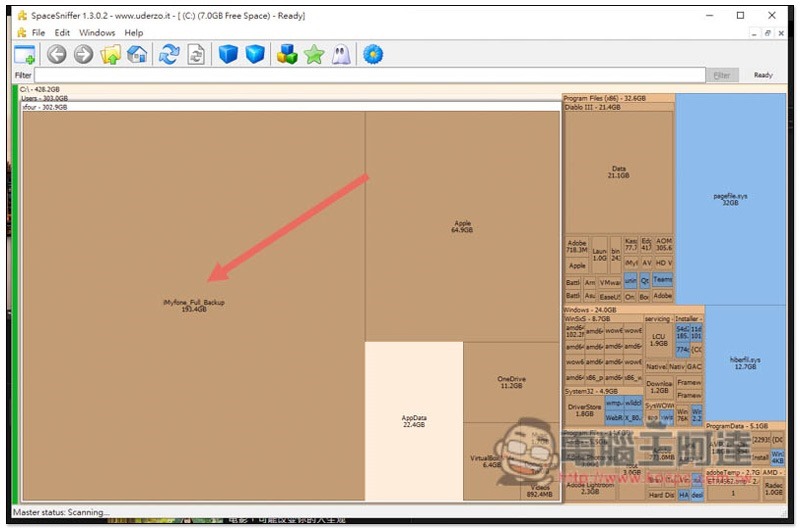Image resolution: width=800 pixels, height=530 pixels.
Task: Click the ProgramData - 5.1GB header
Action: coord(744,425)
